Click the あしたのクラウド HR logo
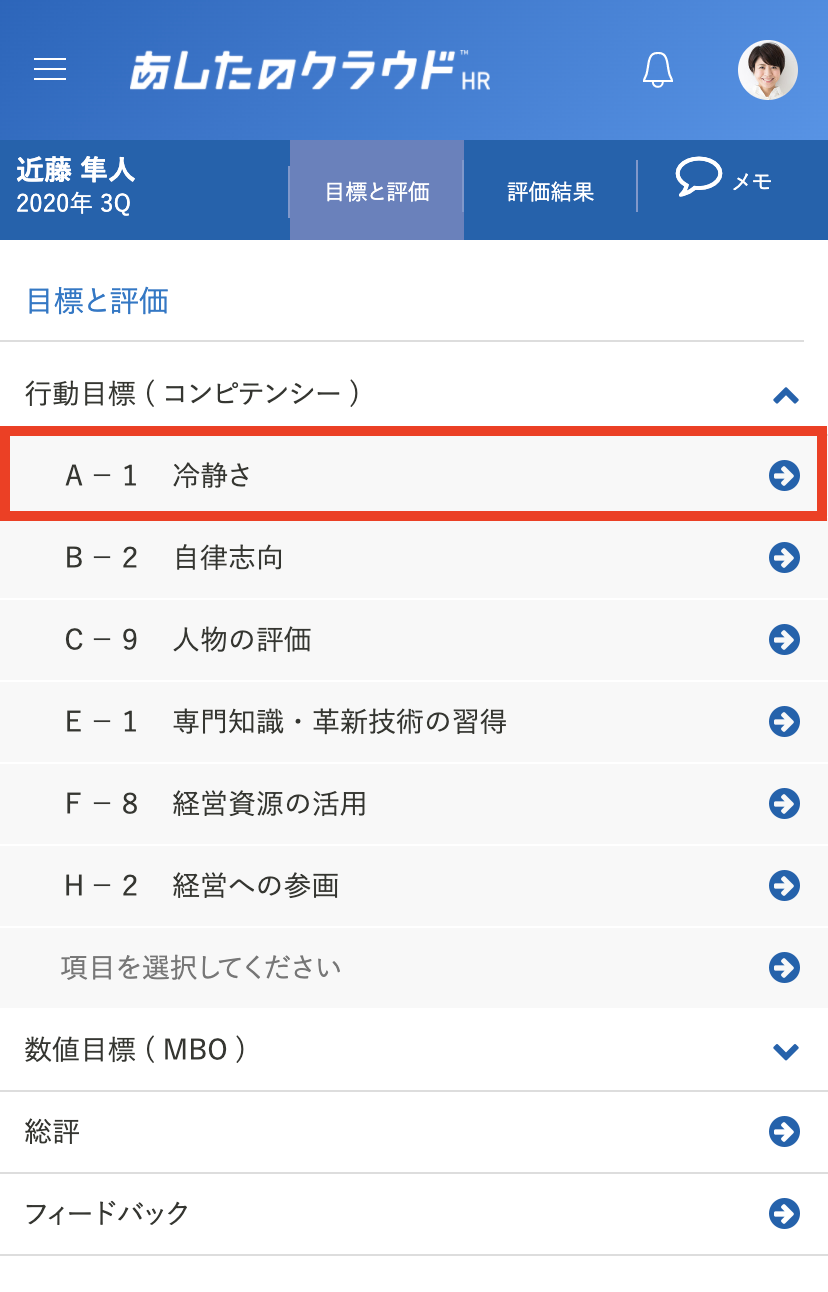 click(310, 70)
